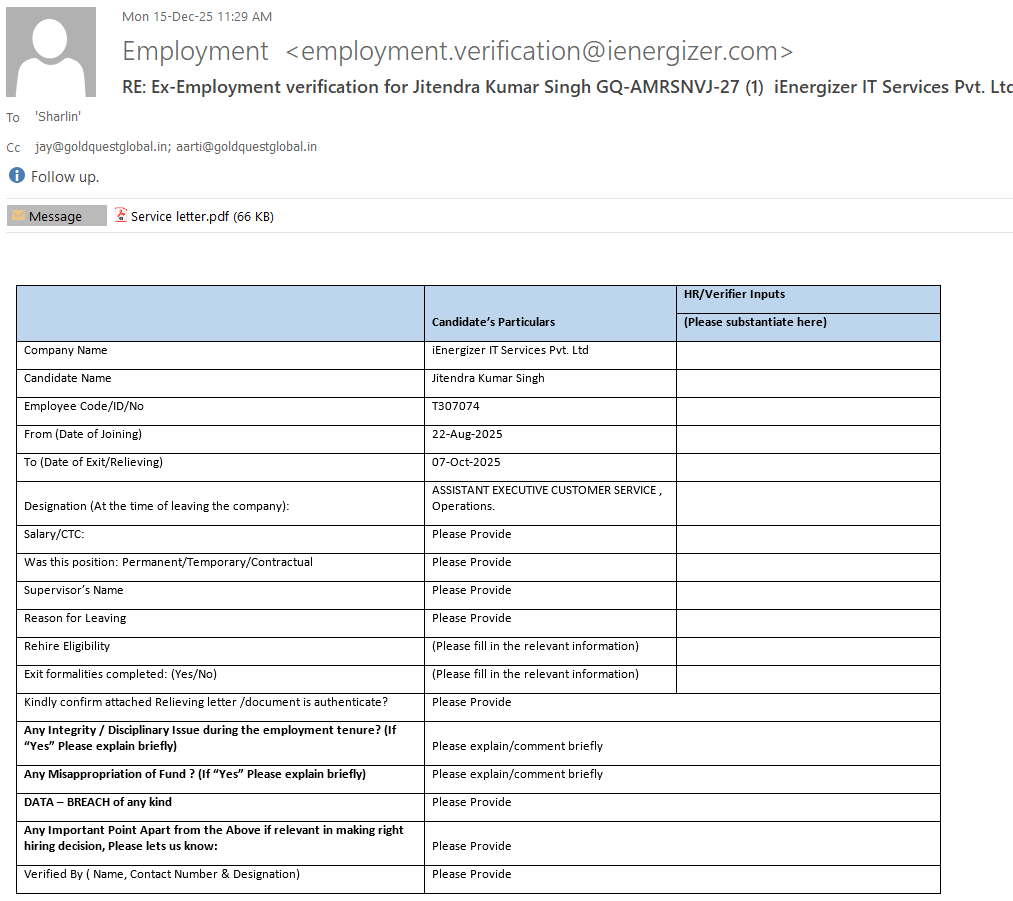Click empty HR input cell for Rehire Eligibility

808,652
